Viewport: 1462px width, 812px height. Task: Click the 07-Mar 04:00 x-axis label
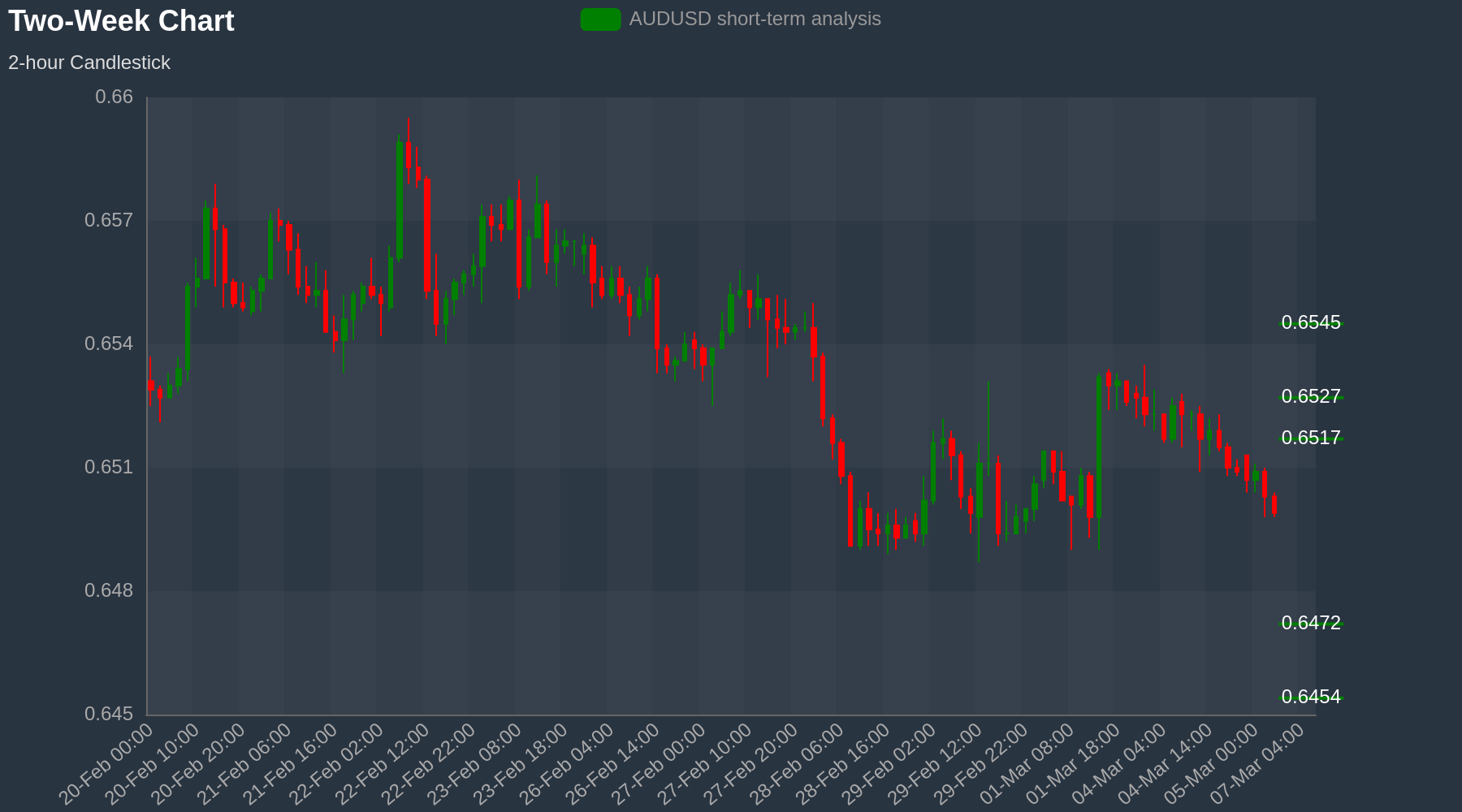(1258, 764)
